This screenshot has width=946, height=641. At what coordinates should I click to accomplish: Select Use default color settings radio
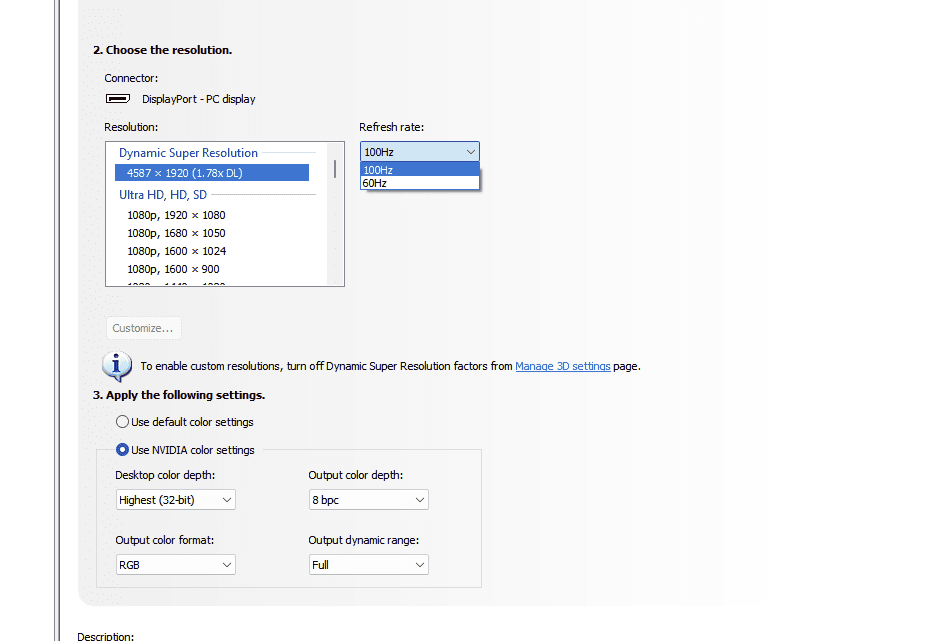click(x=122, y=422)
